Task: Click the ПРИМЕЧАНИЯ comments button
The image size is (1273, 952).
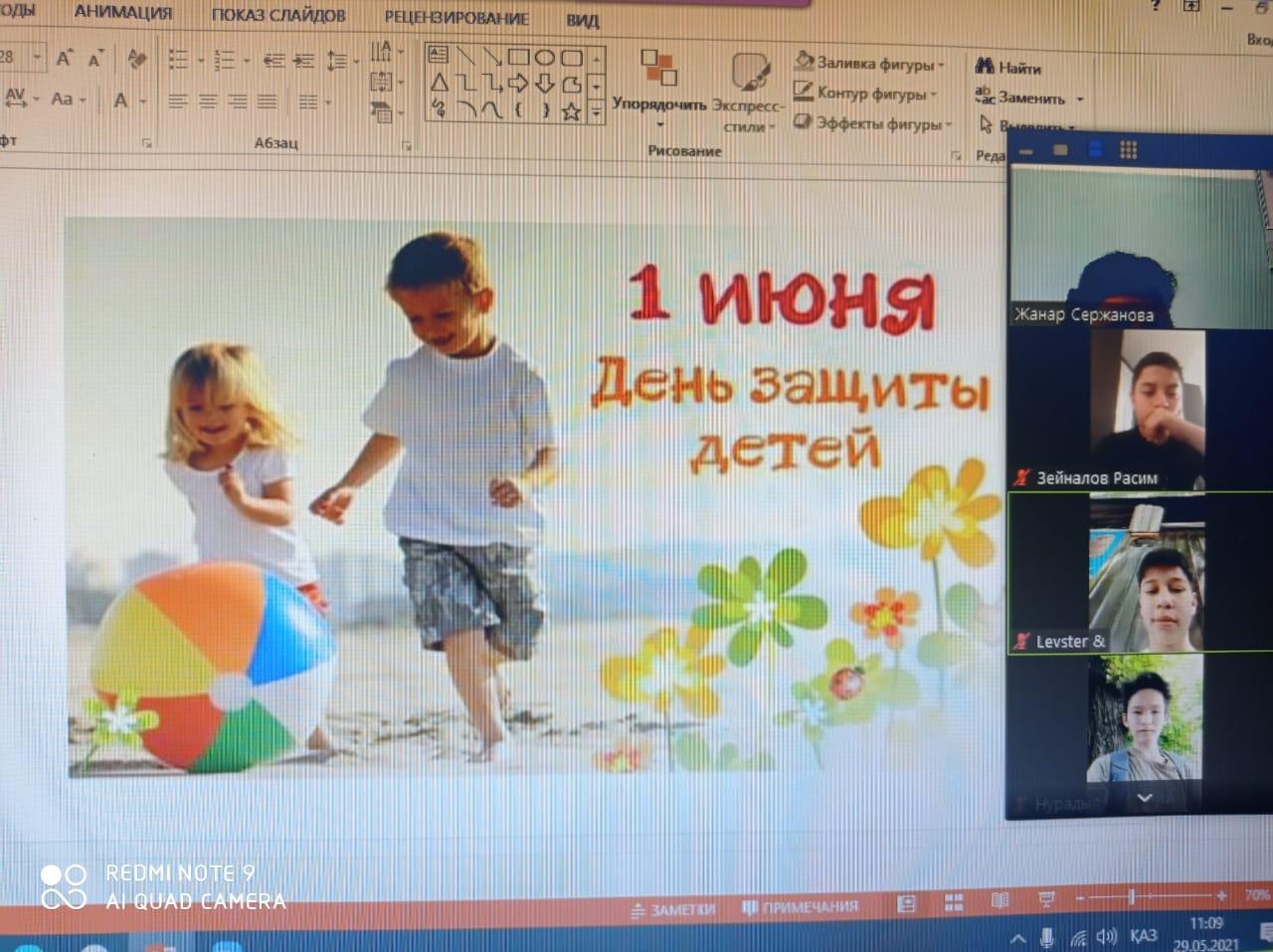Action: point(801,907)
